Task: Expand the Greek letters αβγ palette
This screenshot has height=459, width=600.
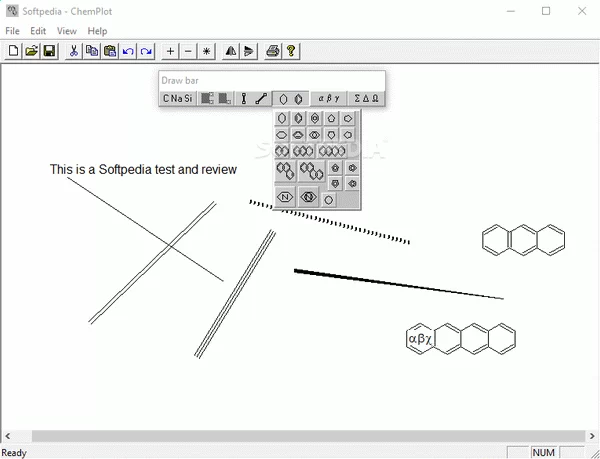Action: click(329, 98)
